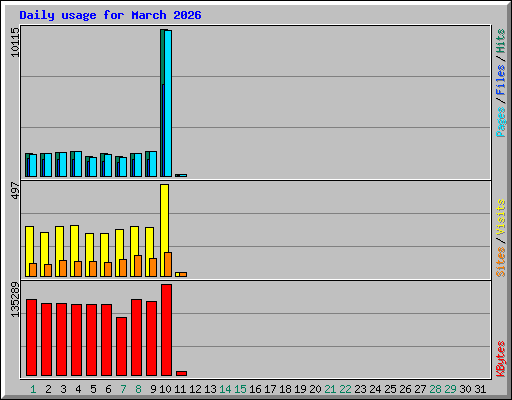Click the day 11 small red KBytes bar
Viewport: 512px width, 400px height.
(x=181, y=373)
